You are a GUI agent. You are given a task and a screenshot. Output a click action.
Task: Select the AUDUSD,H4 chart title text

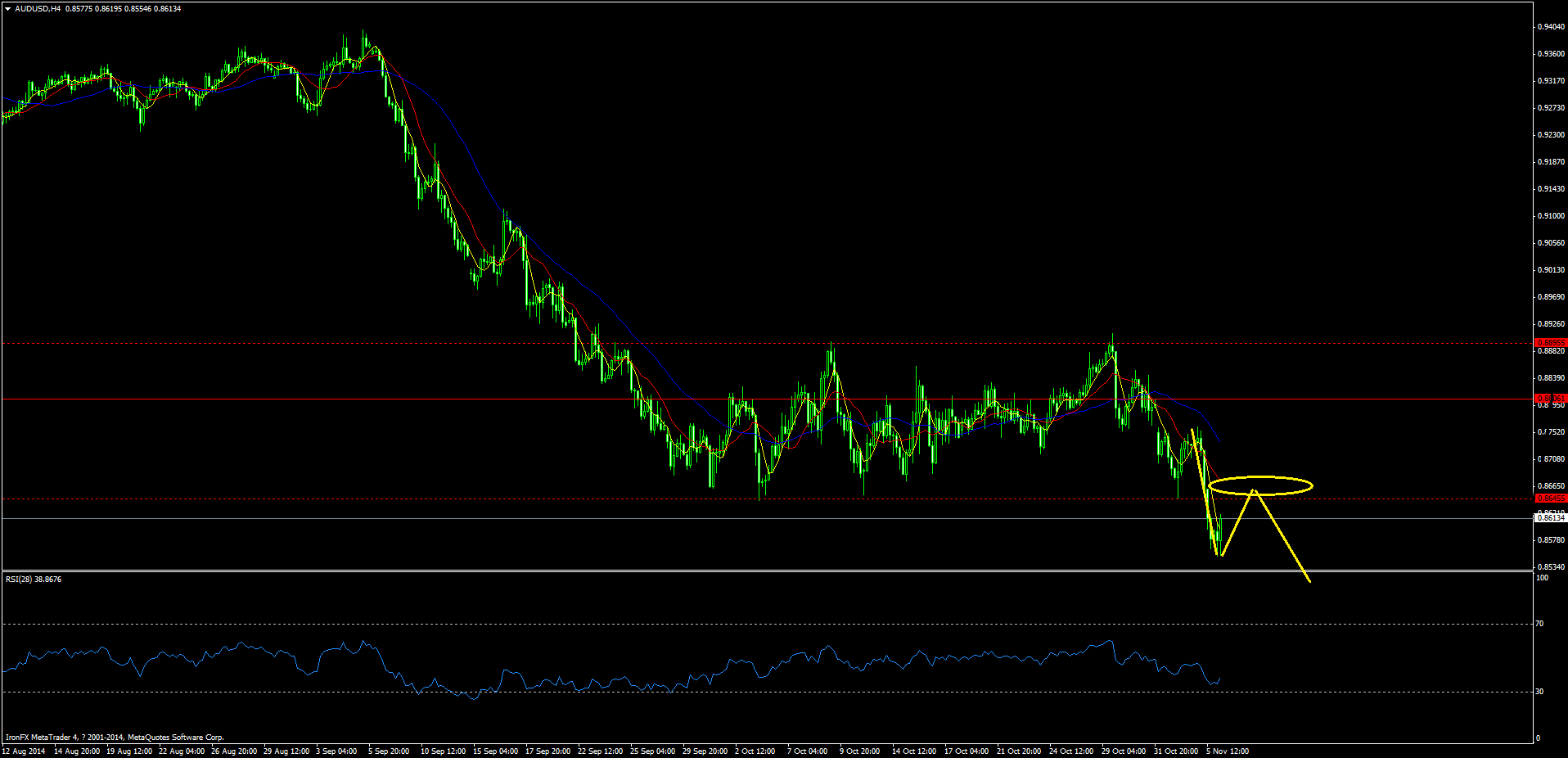point(38,9)
